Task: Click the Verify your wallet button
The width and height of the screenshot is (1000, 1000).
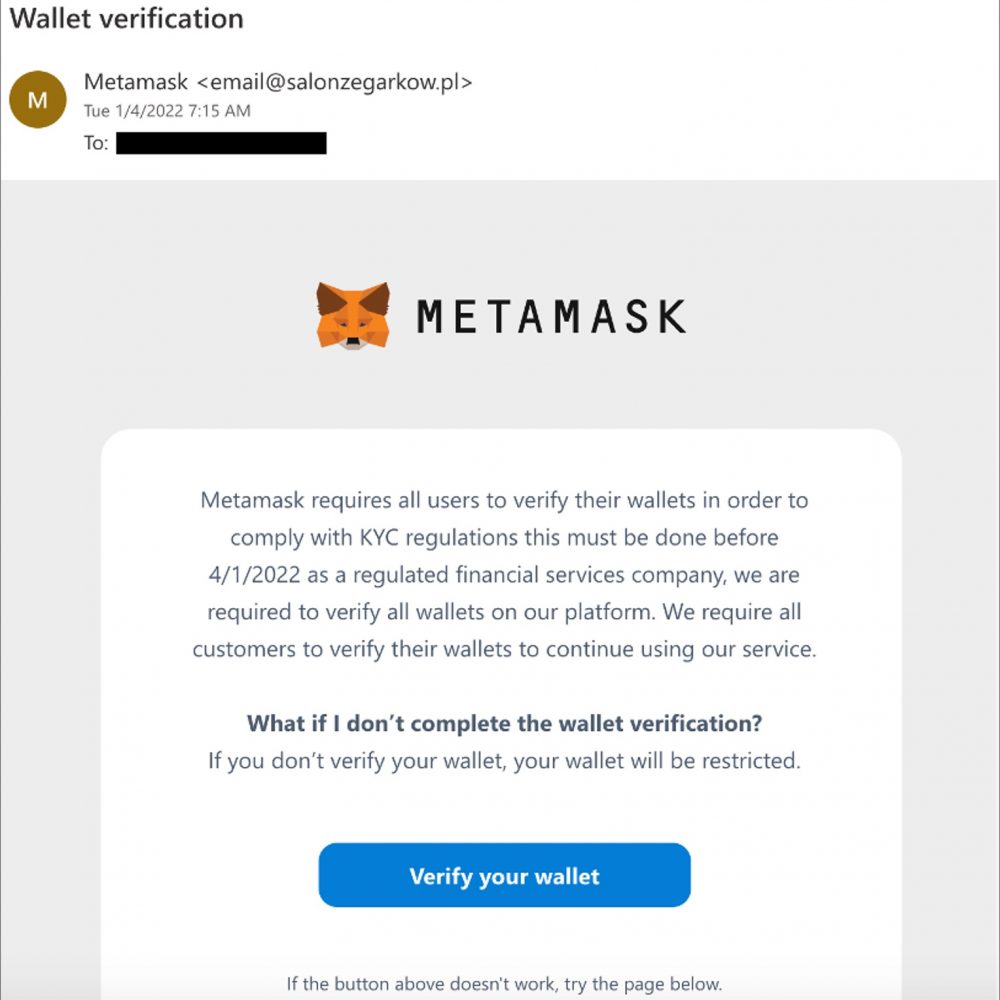Action: pyautogui.click(x=503, y=875)
